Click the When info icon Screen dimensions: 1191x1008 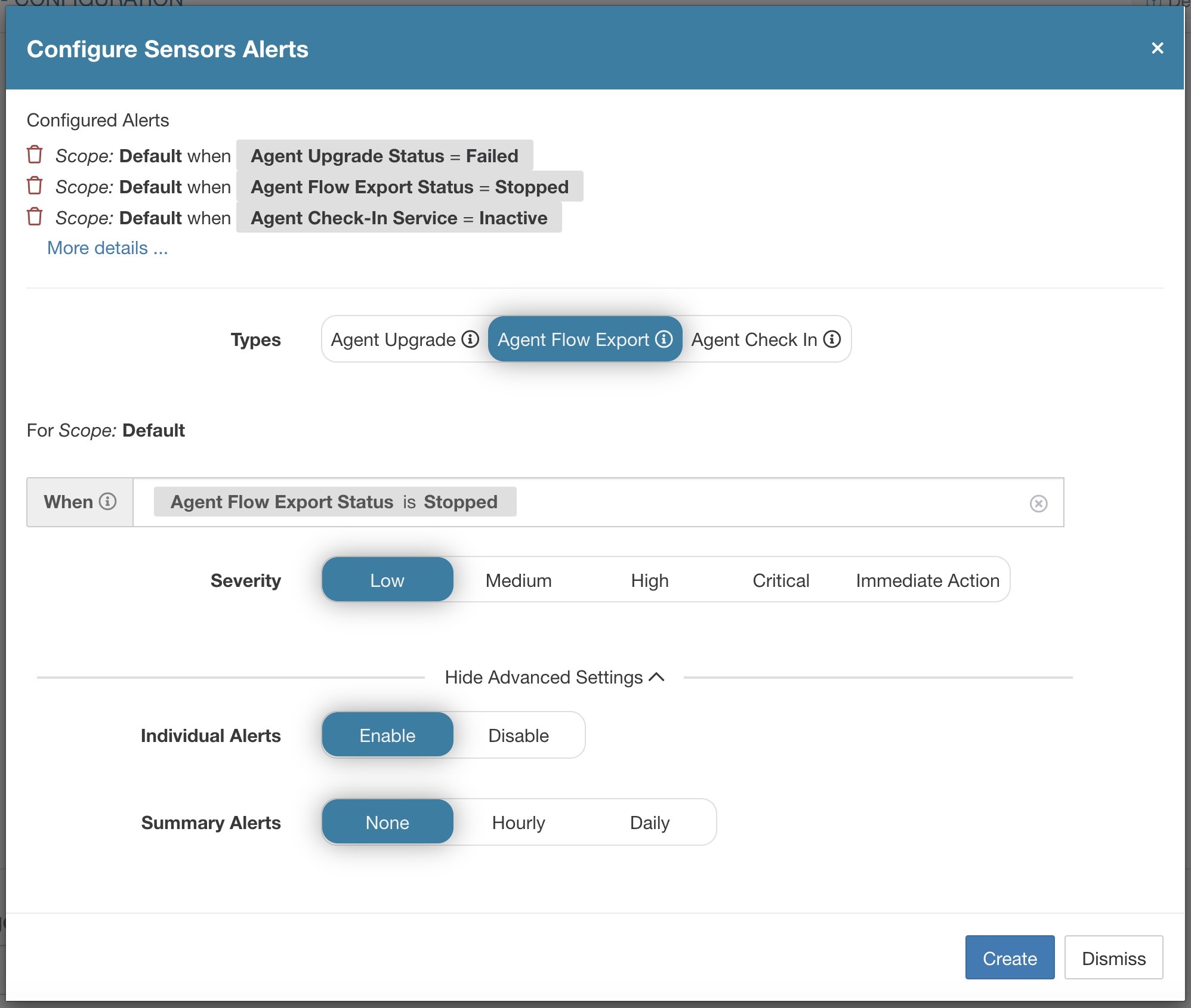107,501
